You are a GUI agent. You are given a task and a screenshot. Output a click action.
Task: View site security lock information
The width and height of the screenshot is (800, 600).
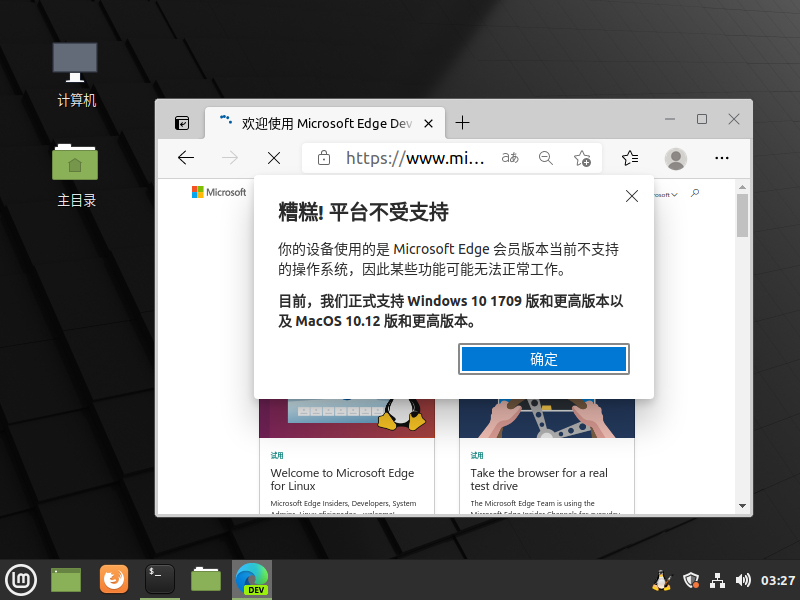[323, 158]
